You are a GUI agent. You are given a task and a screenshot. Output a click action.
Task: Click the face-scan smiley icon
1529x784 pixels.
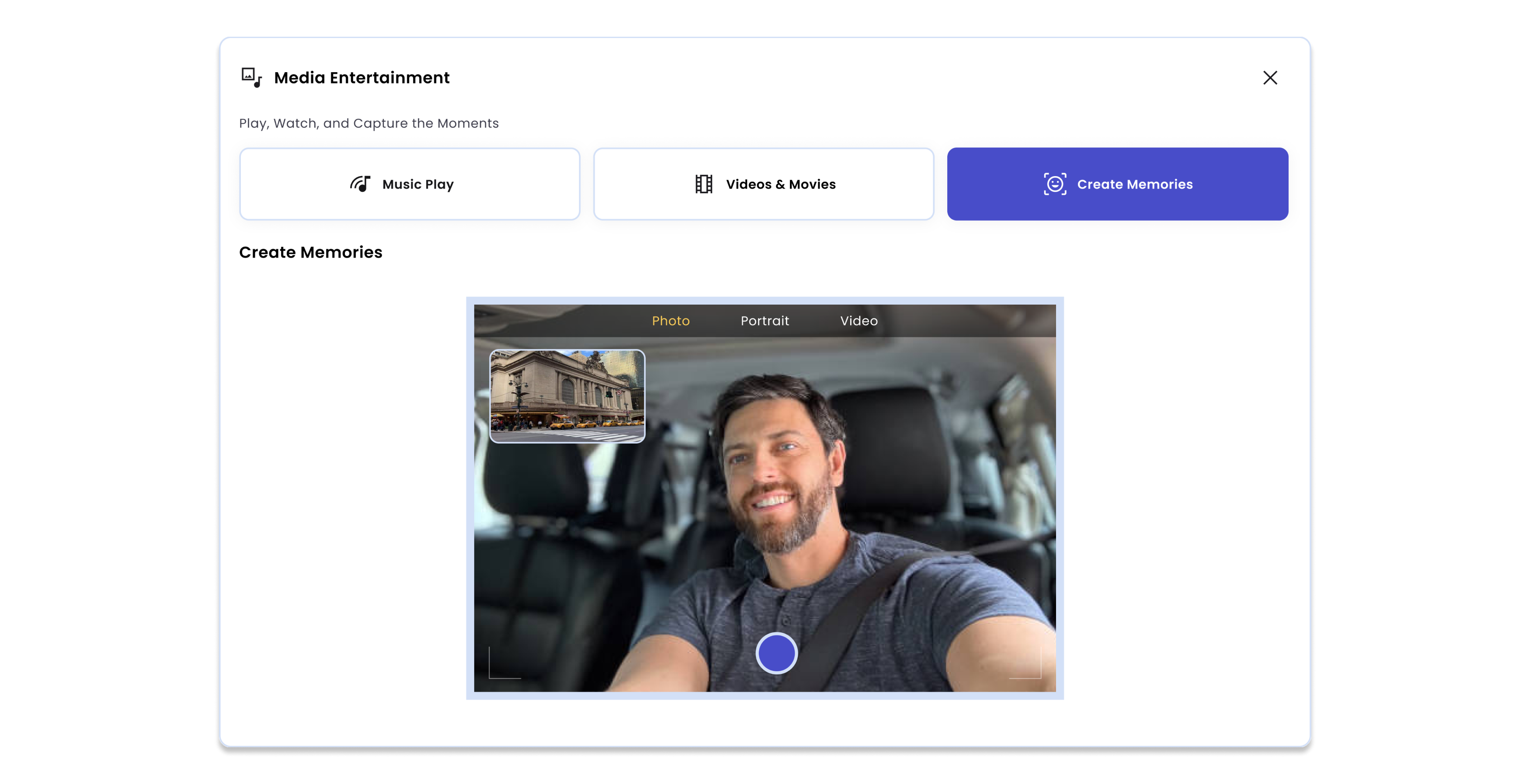(1055, 184)
